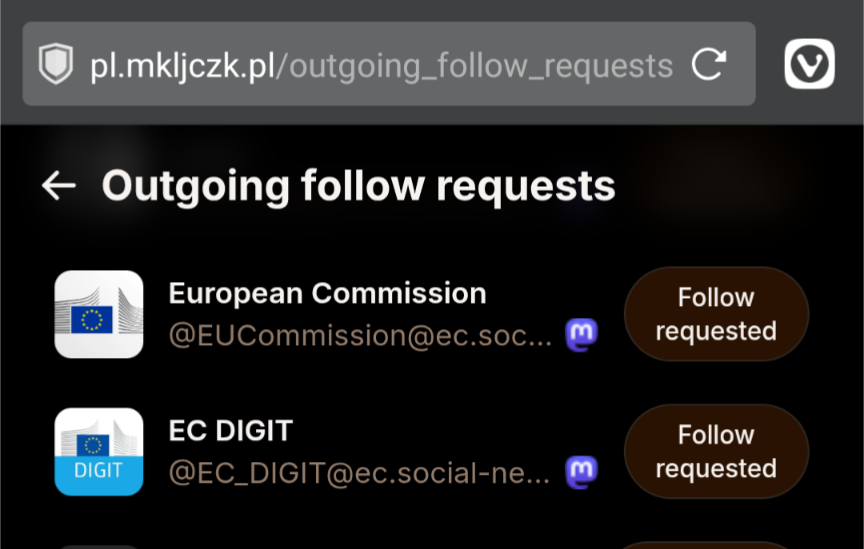The image size is (864, 549).
Task: Open the EC DIGIT avatar
Action: click(x=98, y=451)
